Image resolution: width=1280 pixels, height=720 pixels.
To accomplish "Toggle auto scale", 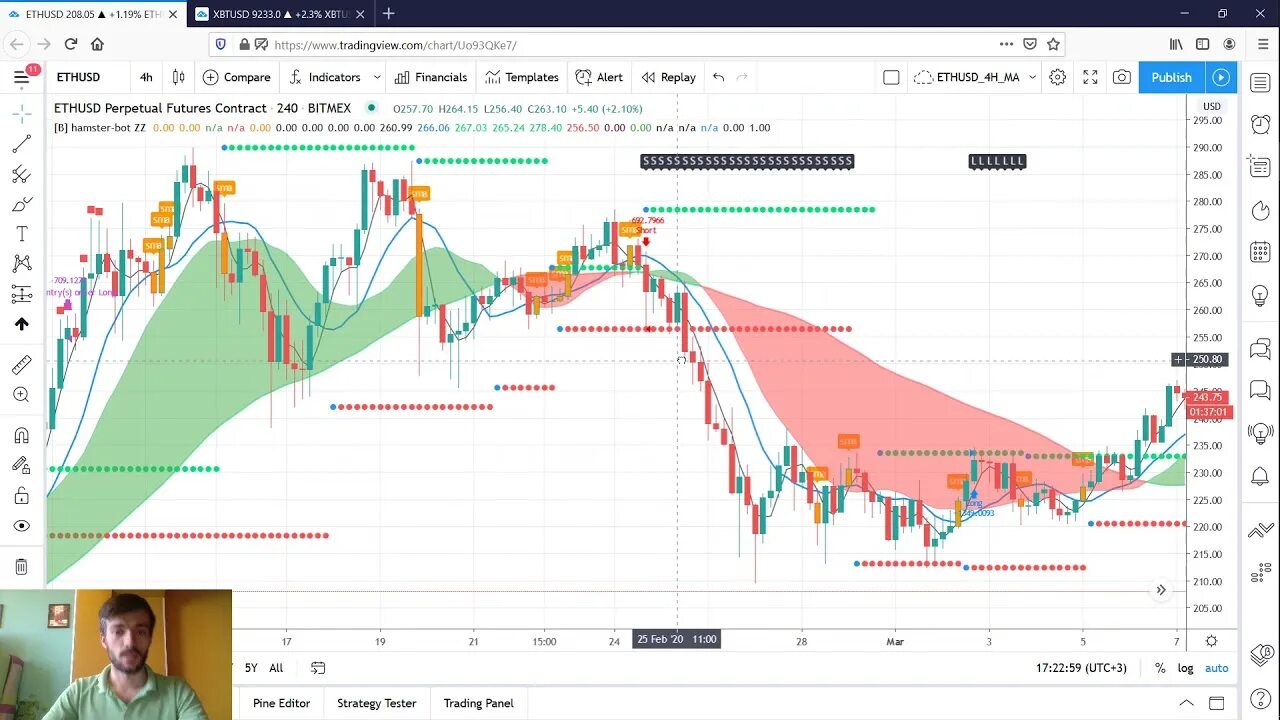I will coord(1216,668).
